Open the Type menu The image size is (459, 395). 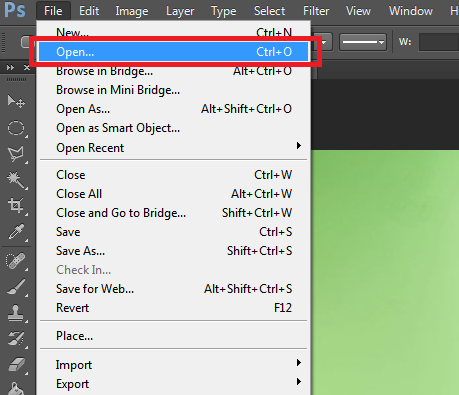(223, 11)
